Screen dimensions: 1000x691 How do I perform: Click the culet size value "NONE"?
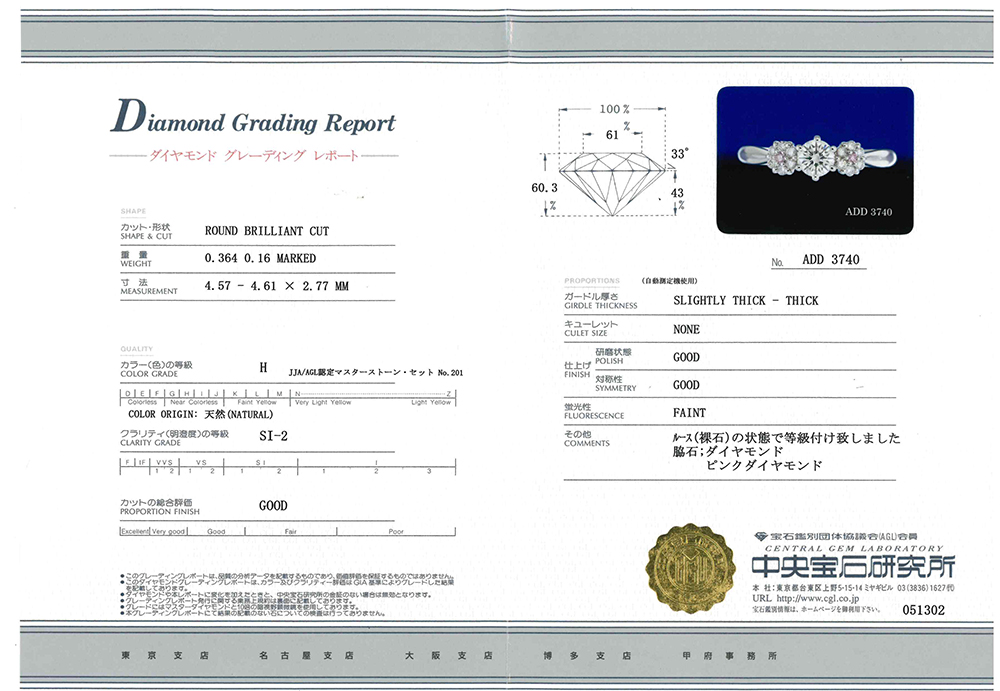click(686, 329)
